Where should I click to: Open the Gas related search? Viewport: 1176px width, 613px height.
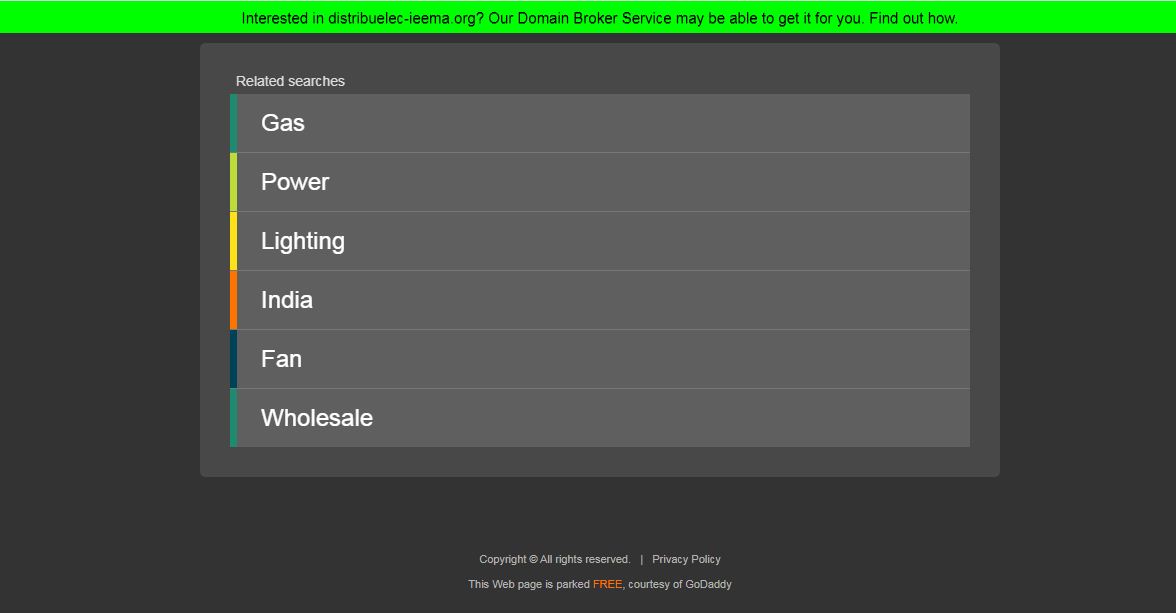[x=283, y=123]
